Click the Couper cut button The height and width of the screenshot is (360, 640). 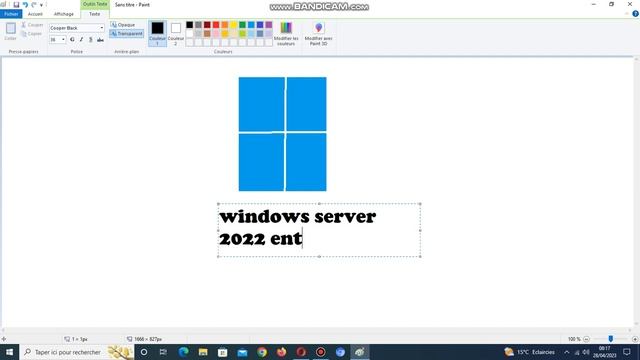tap(32, 25)
